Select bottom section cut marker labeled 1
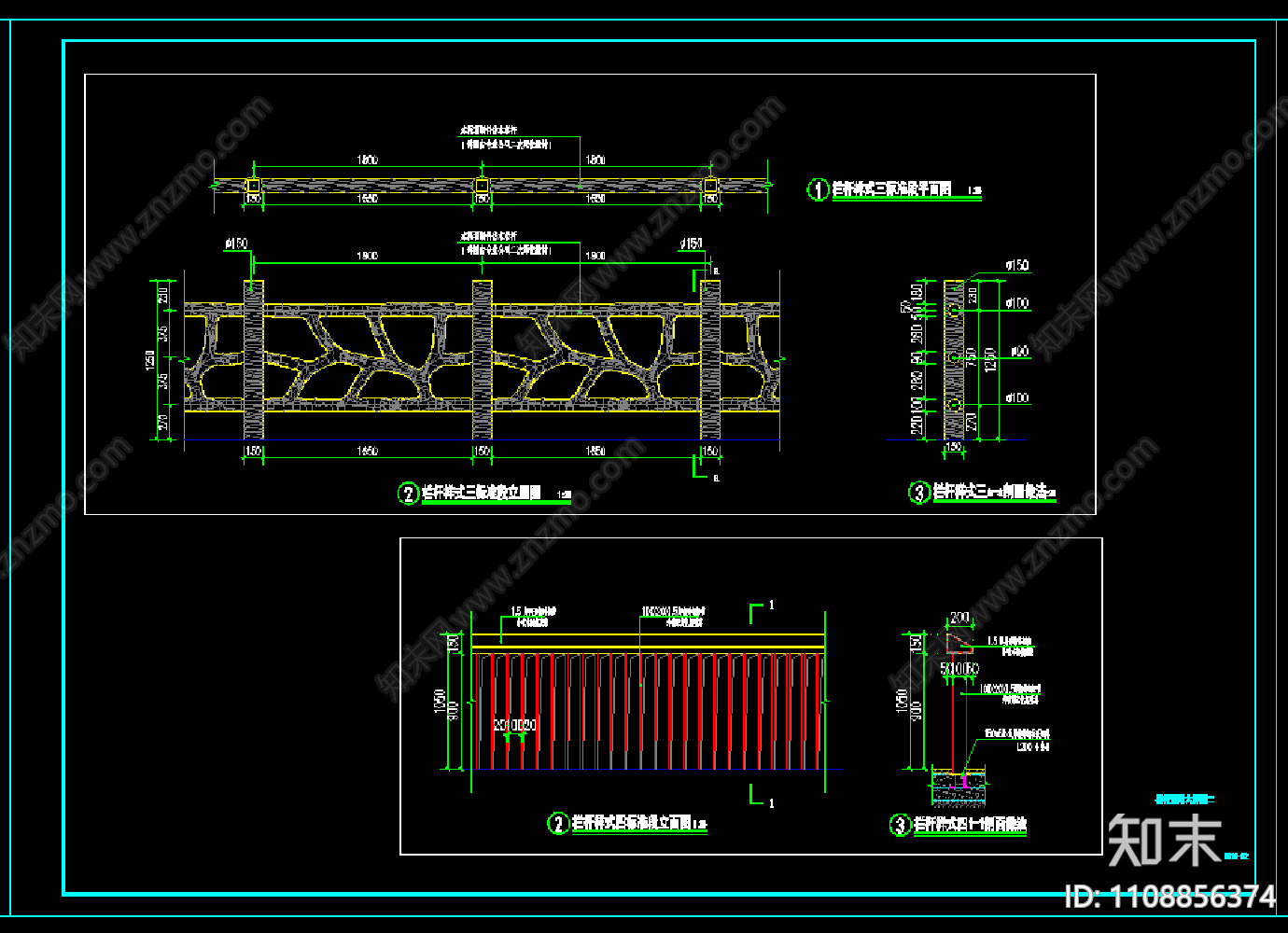This screenshot has height=933, width=1288. point(760,797)
